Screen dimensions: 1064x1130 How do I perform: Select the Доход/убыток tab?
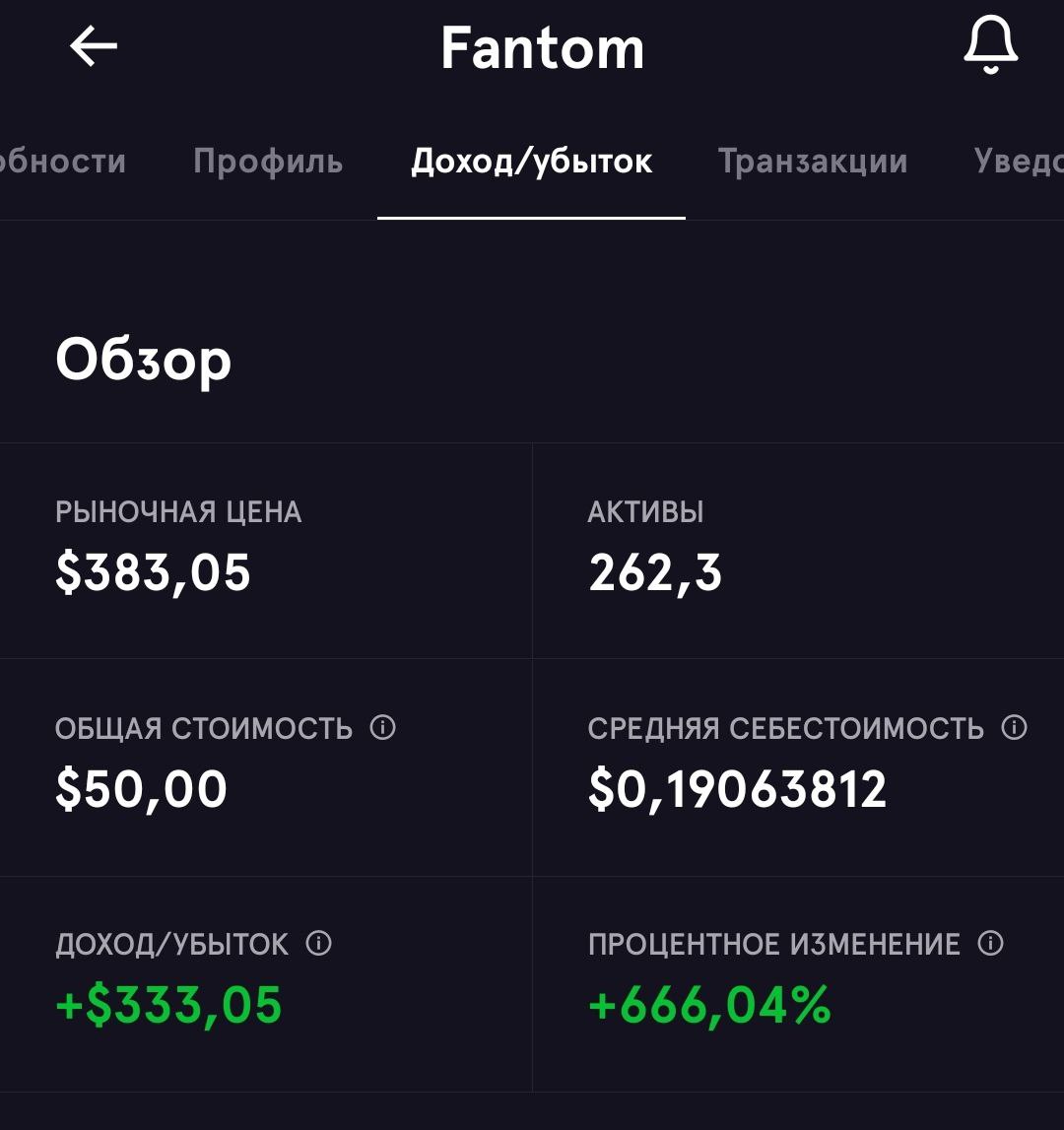[x=531, y=162]
